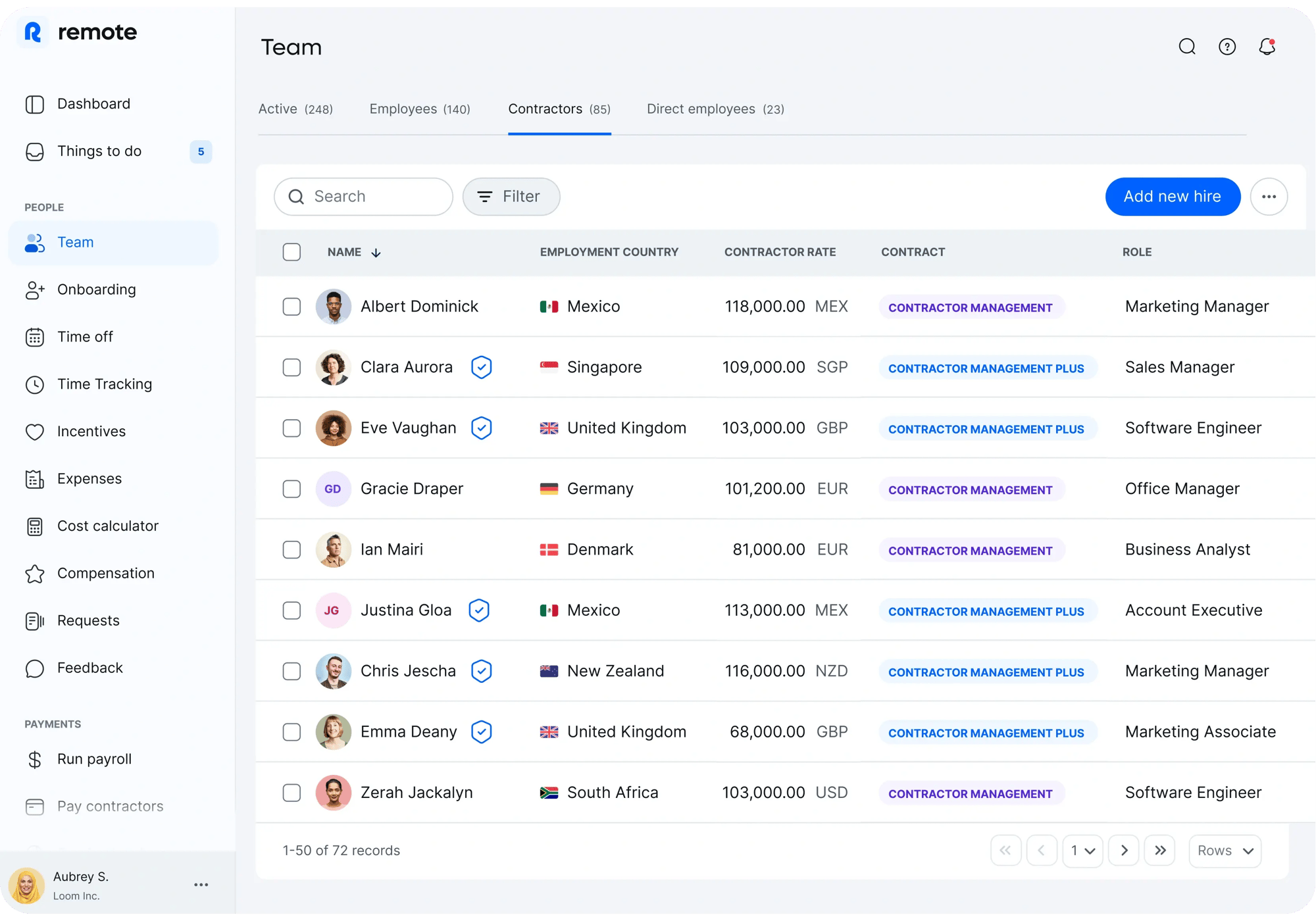Open Incentives heart icon in sidebar
The height and width of the screenshot is (921, 1316).
click(x=35, y=432)
